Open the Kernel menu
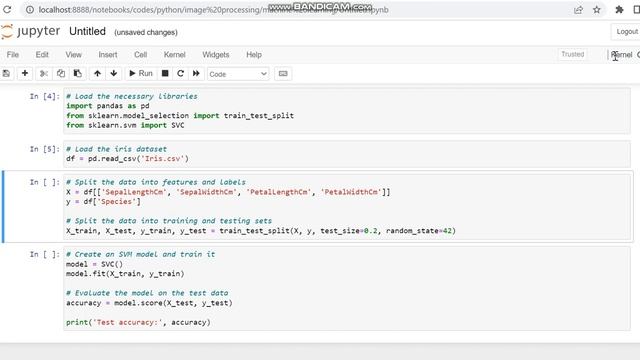Screen dimensions: 640x360 pyautogui.click(x=174, y=55)
